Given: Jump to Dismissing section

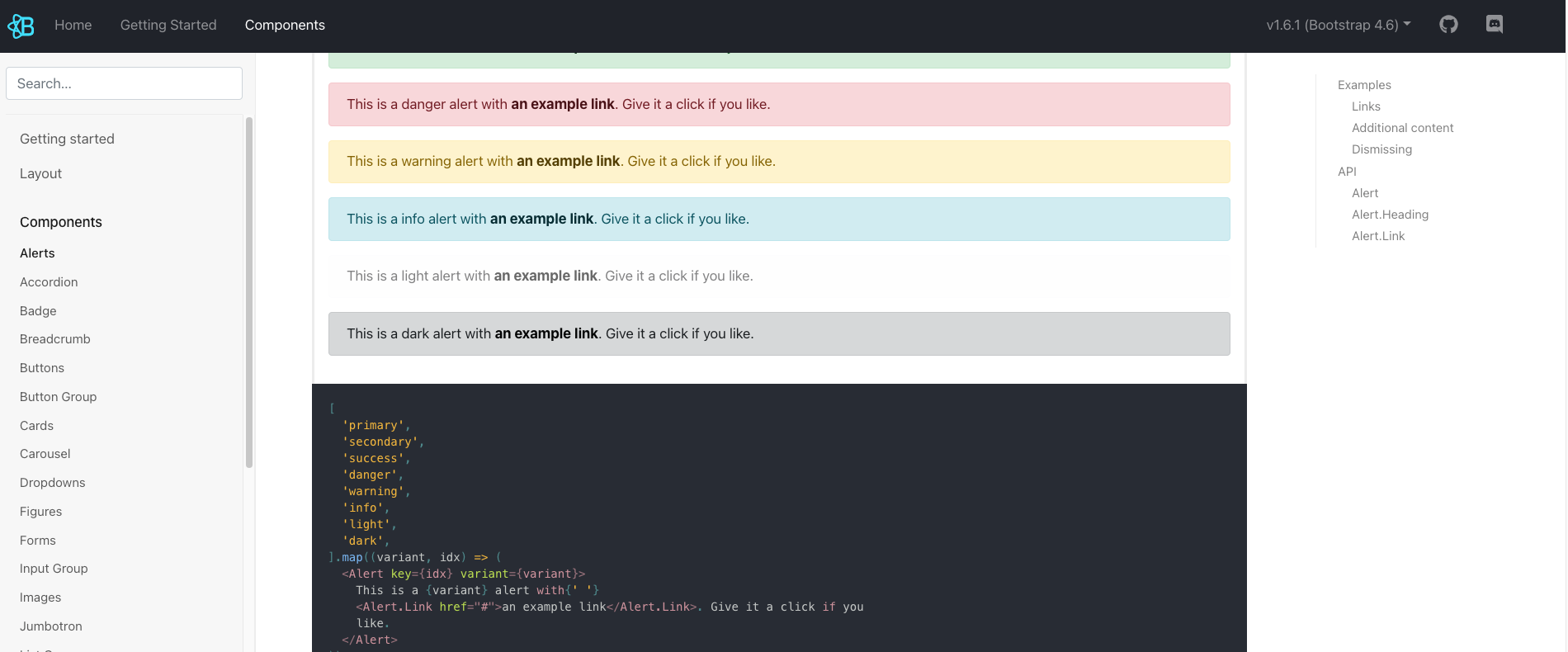Looking at the screenshot, I should [1381, 149].
